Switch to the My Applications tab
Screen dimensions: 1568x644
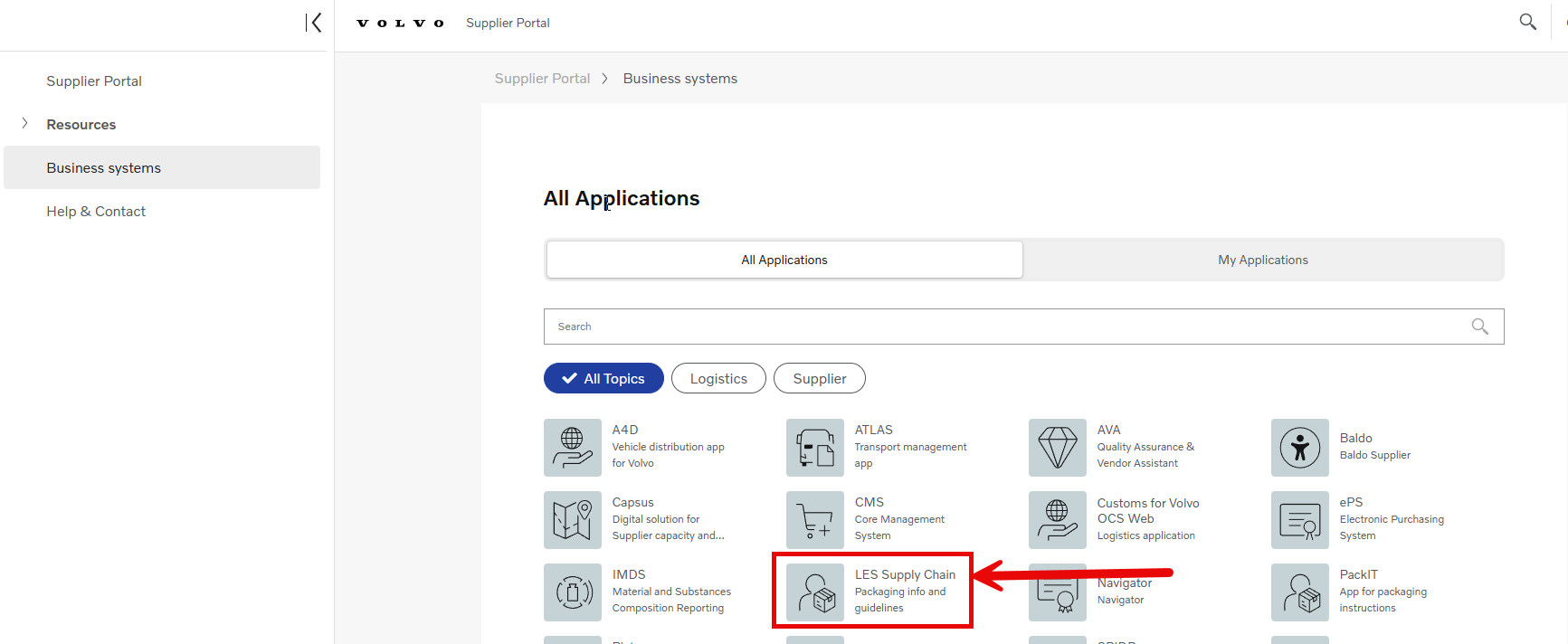(x=1263, y=260)
